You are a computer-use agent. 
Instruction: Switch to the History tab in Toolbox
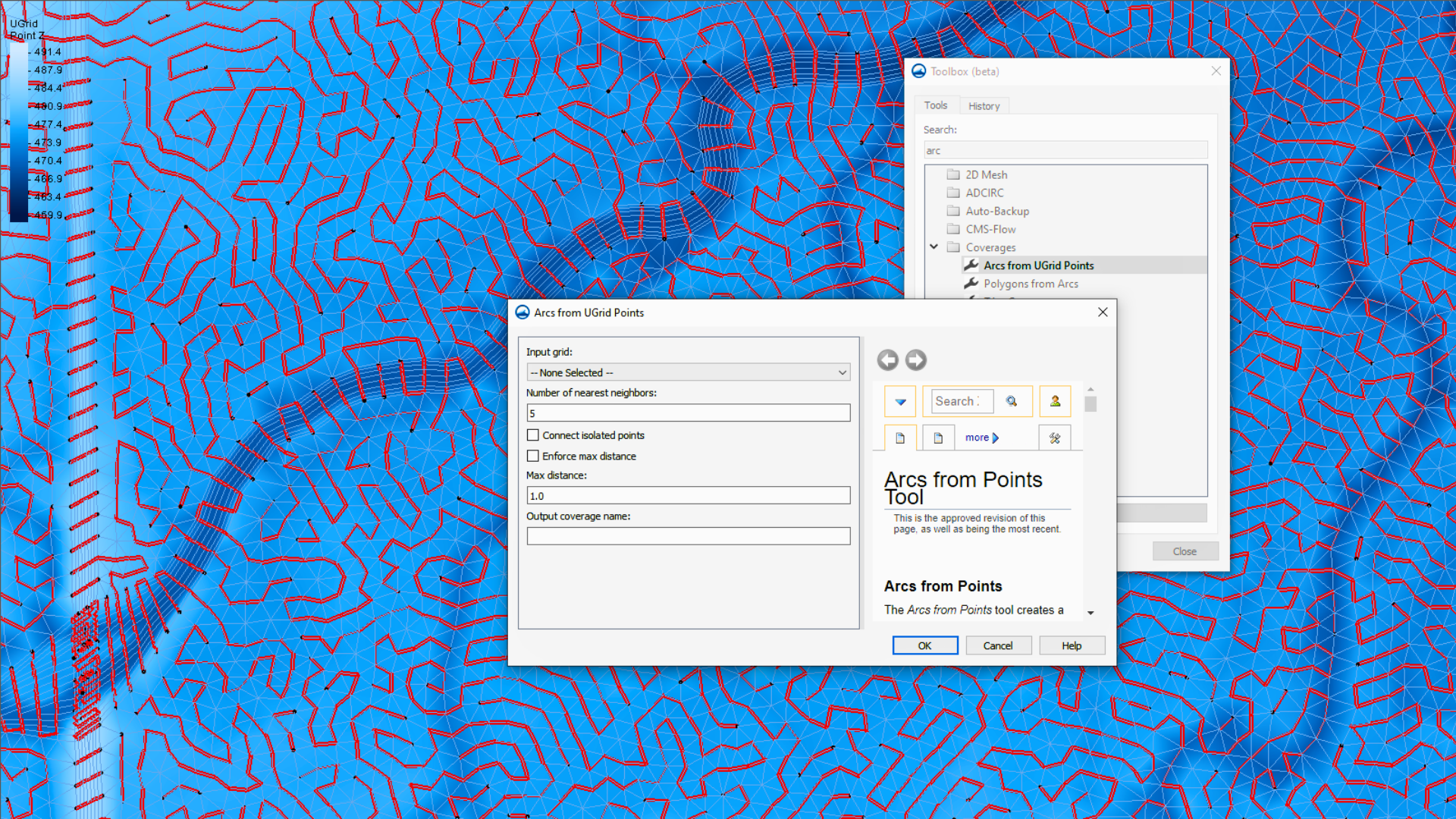click(984, 106)
